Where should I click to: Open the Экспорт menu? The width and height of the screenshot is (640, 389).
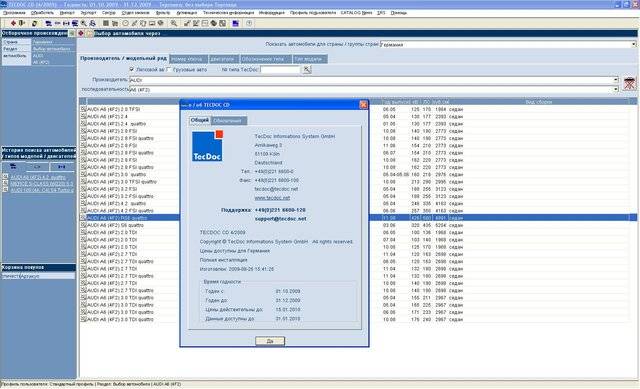pos(88,13)
